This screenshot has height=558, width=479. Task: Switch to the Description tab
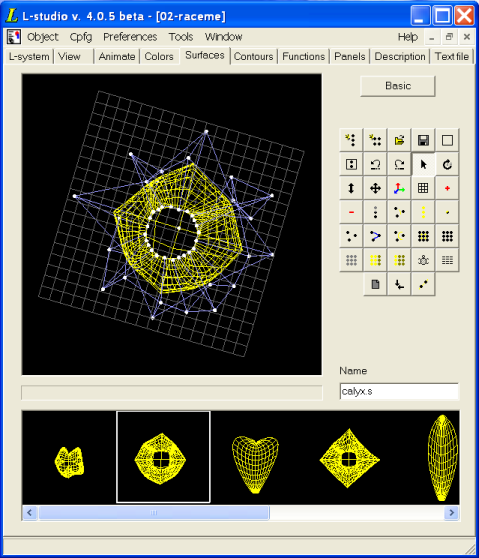[400, 57]
